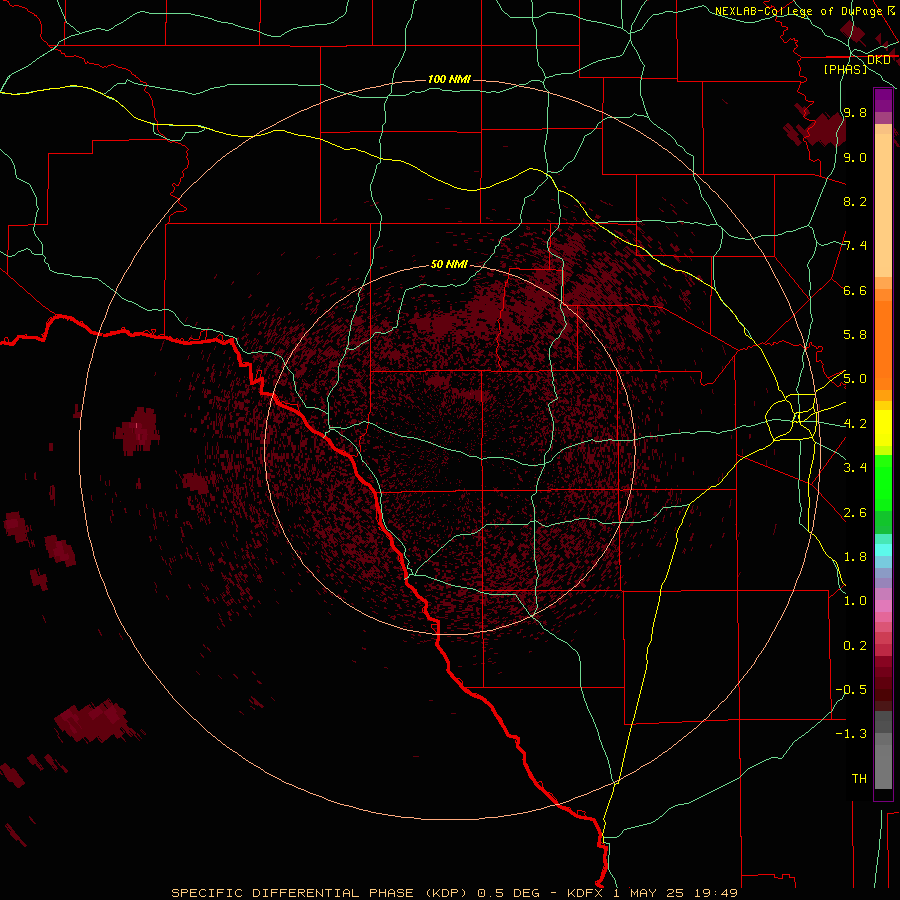This screenshot has width=900, height=900.
Task: Pick the cyan legend color band
Action: [x=883, y=550]
